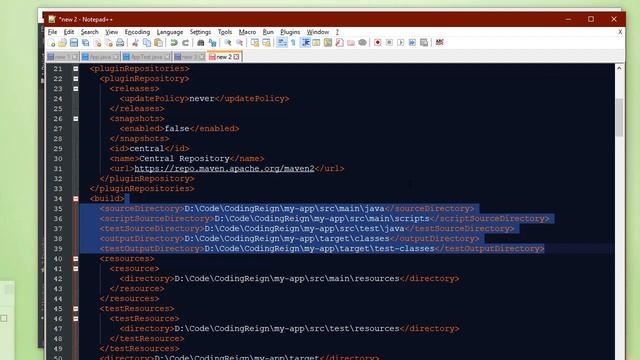Screen dimensions: 640x360
Task: Click the Stop Recording macro icon
Action: 389,43
